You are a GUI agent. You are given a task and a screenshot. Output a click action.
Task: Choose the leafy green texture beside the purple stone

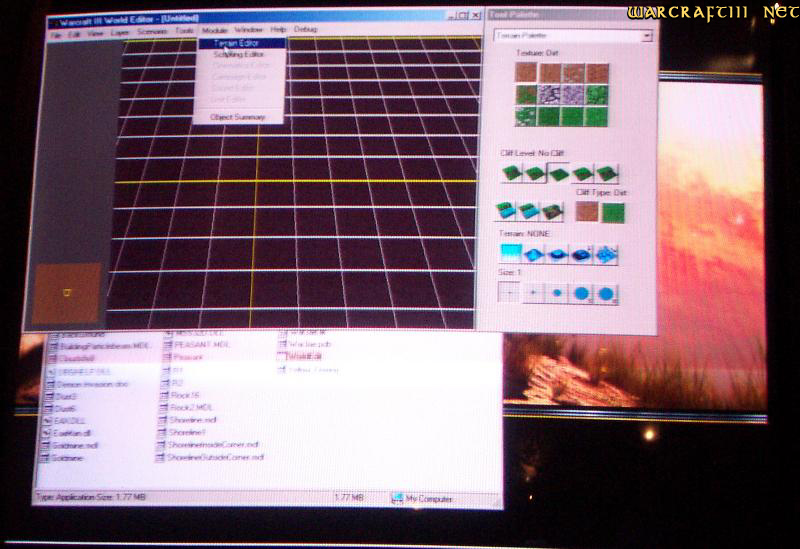[596, 94]
